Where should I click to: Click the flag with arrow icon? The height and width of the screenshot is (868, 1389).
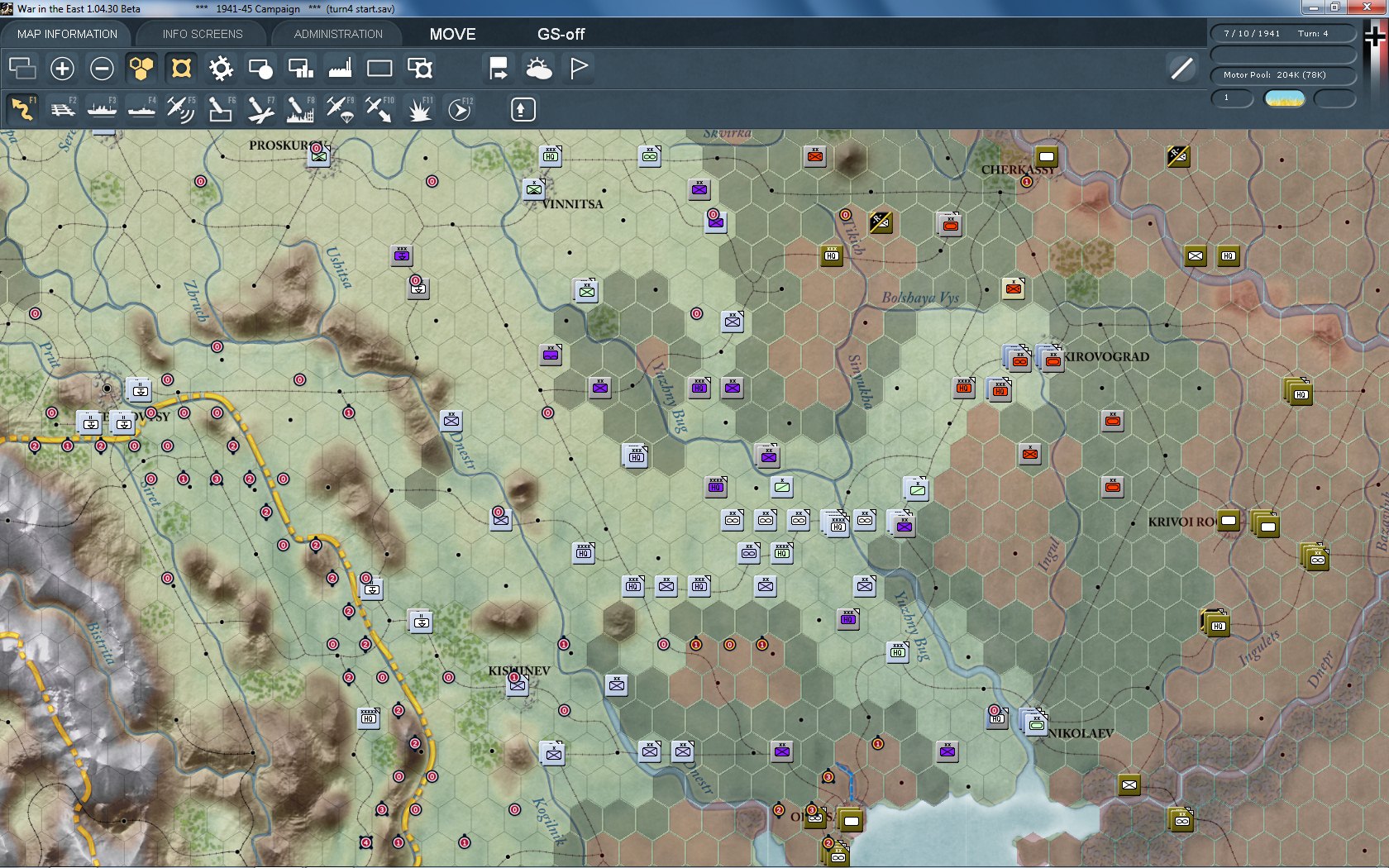pos(499,69)
